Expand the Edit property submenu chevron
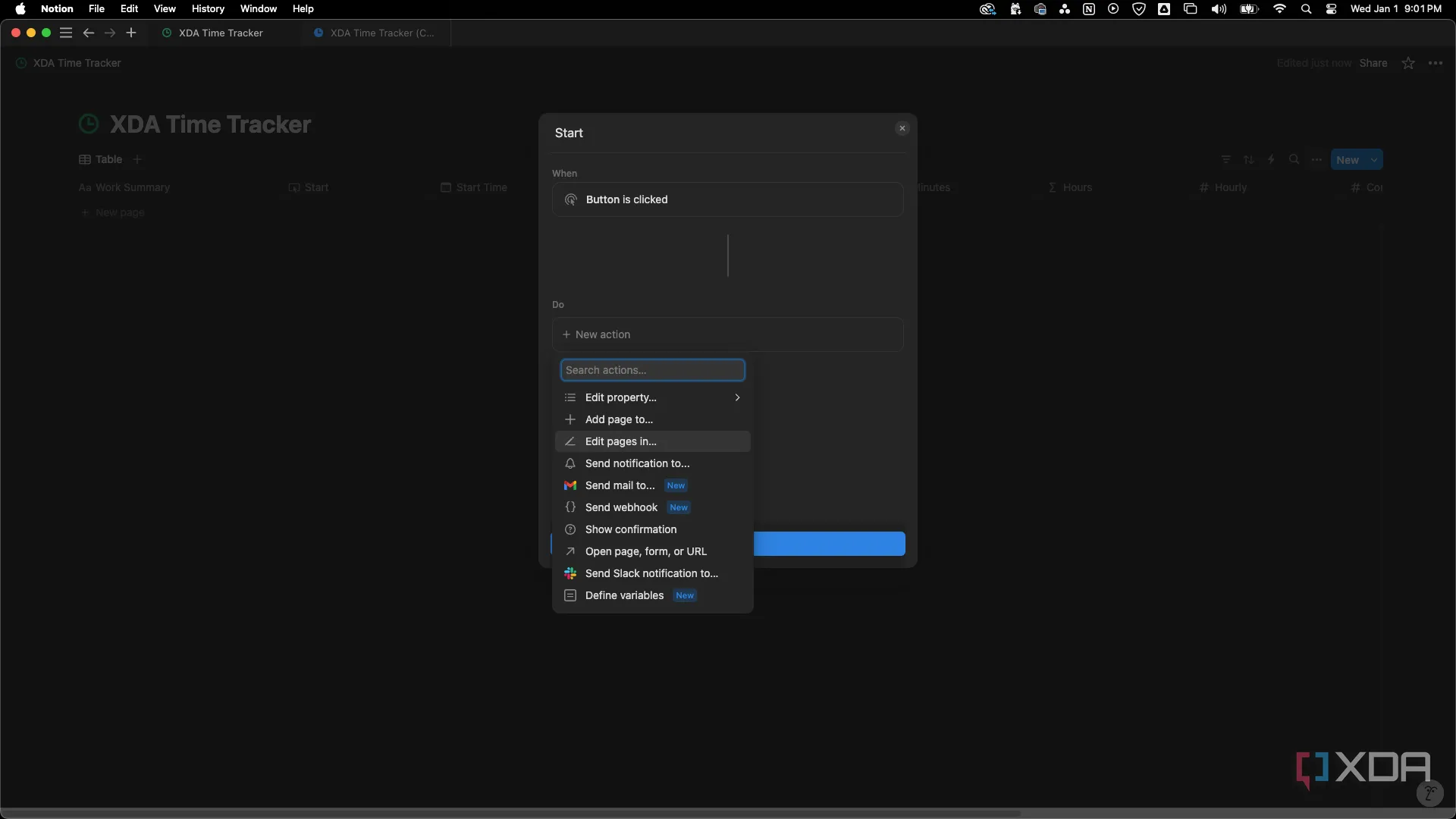This screenshot has height=819, width=1456. click(x=737, y=397)
